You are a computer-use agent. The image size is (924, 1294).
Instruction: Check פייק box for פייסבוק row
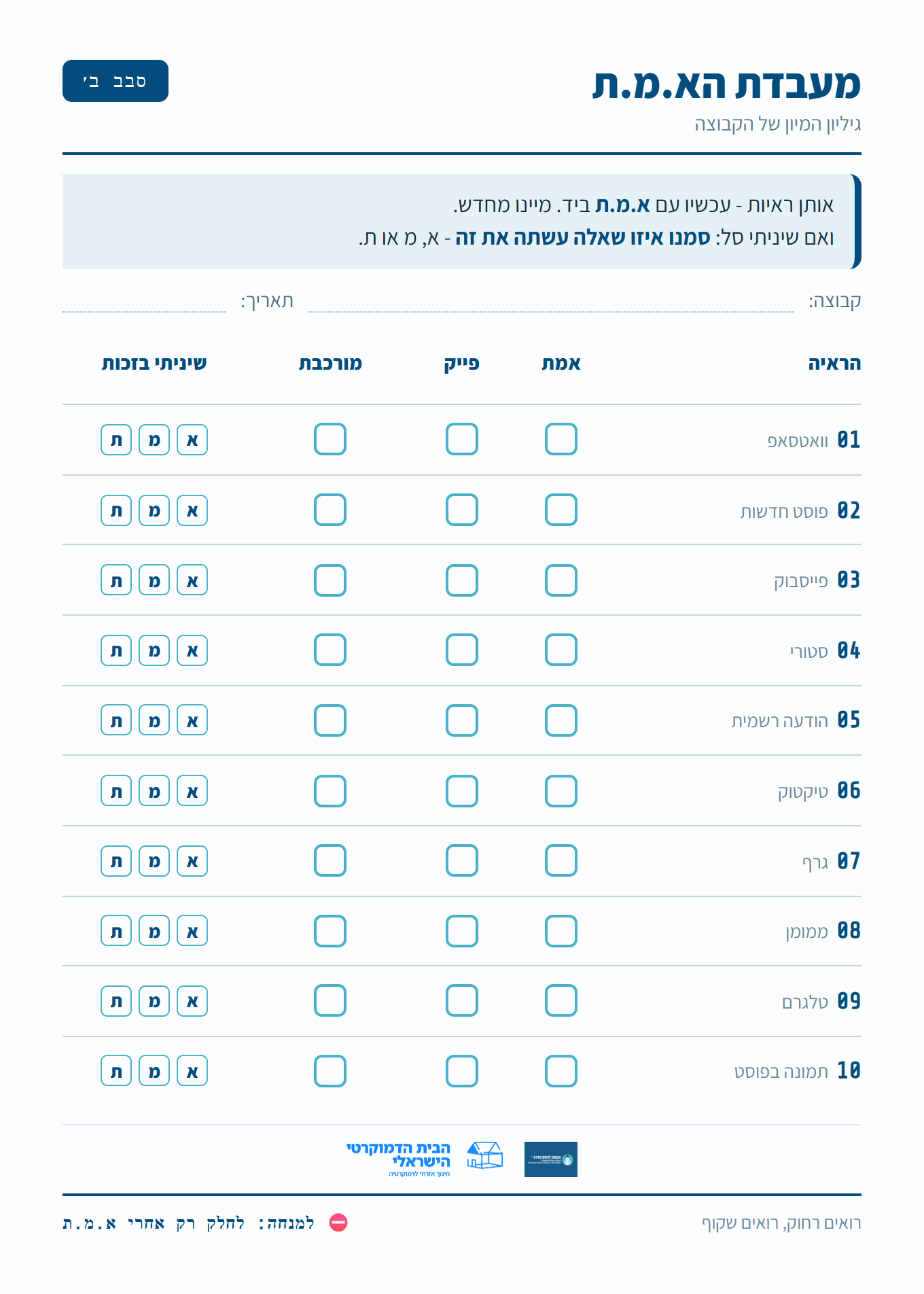pyautogui.click(x=462, y=580)
